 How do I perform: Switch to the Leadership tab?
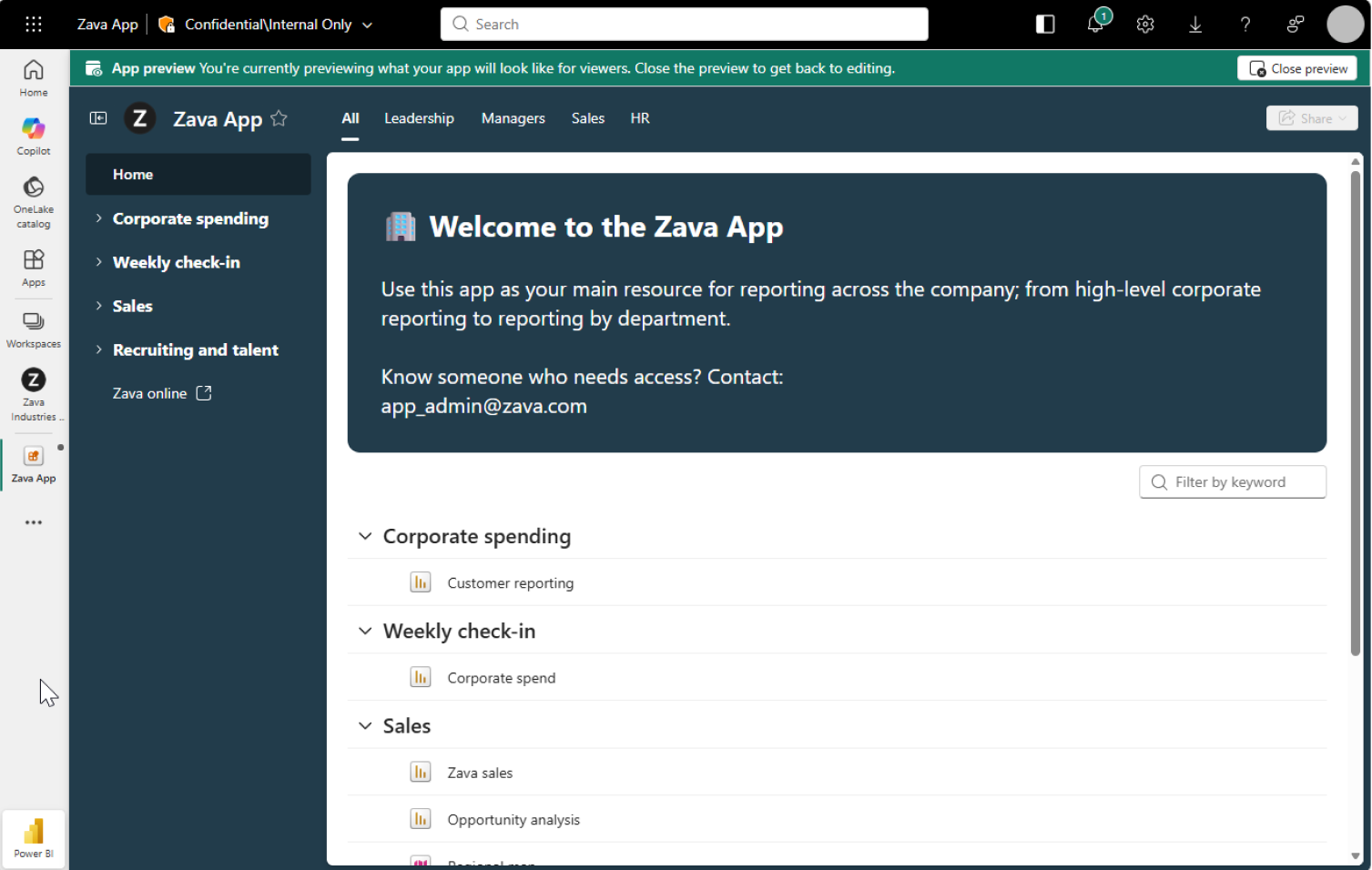pos(419,118)
